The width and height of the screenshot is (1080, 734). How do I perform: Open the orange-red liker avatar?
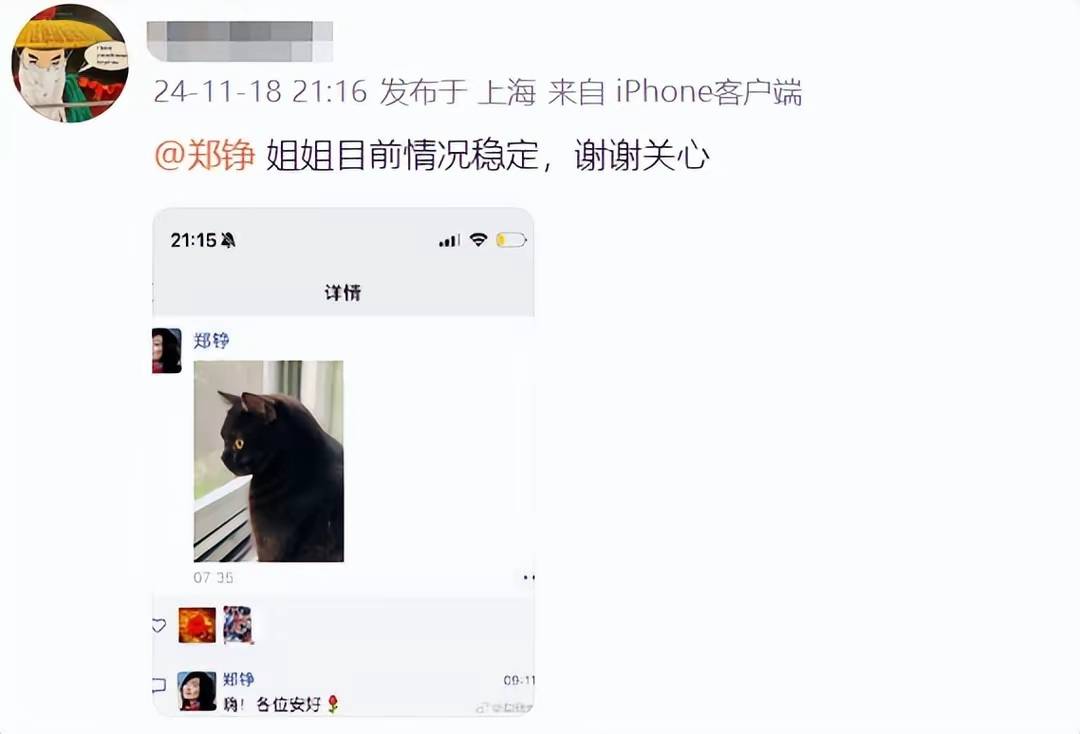point(197,625)
